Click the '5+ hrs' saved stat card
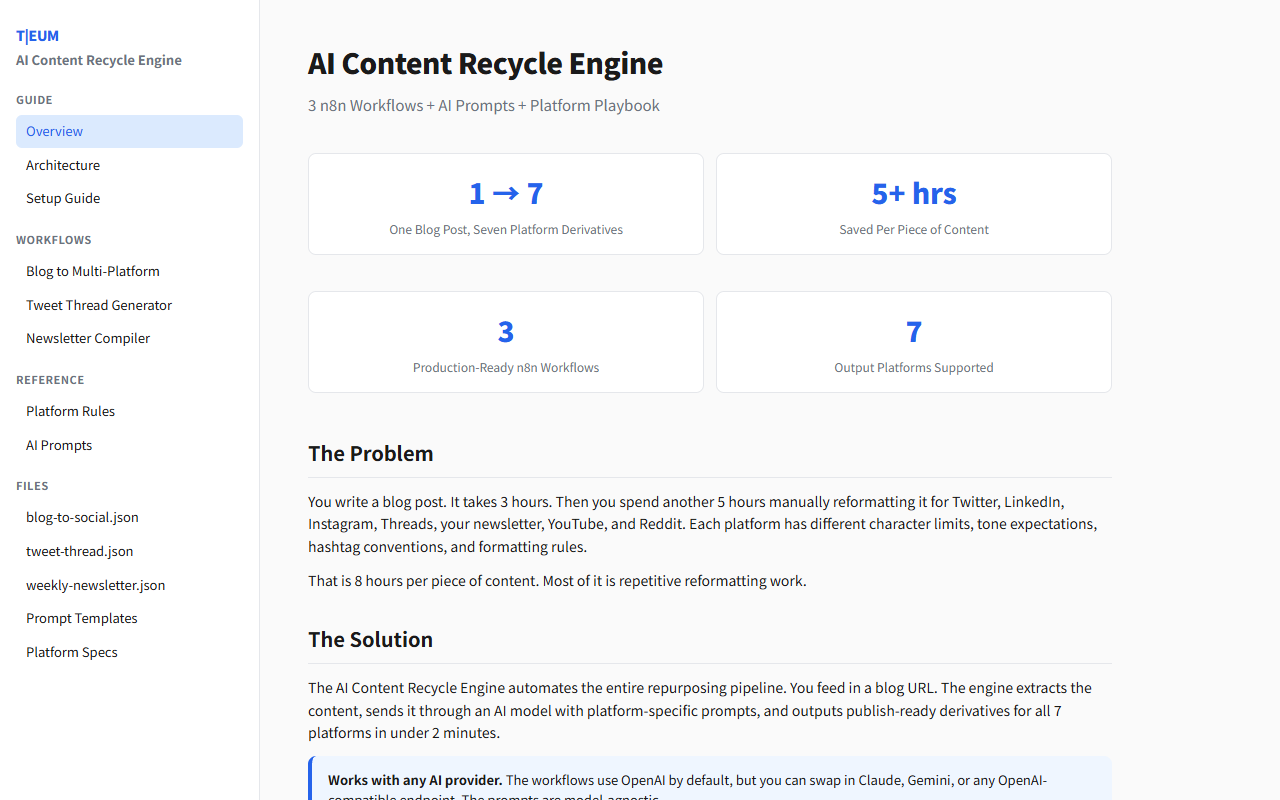 tap(913, 204)
